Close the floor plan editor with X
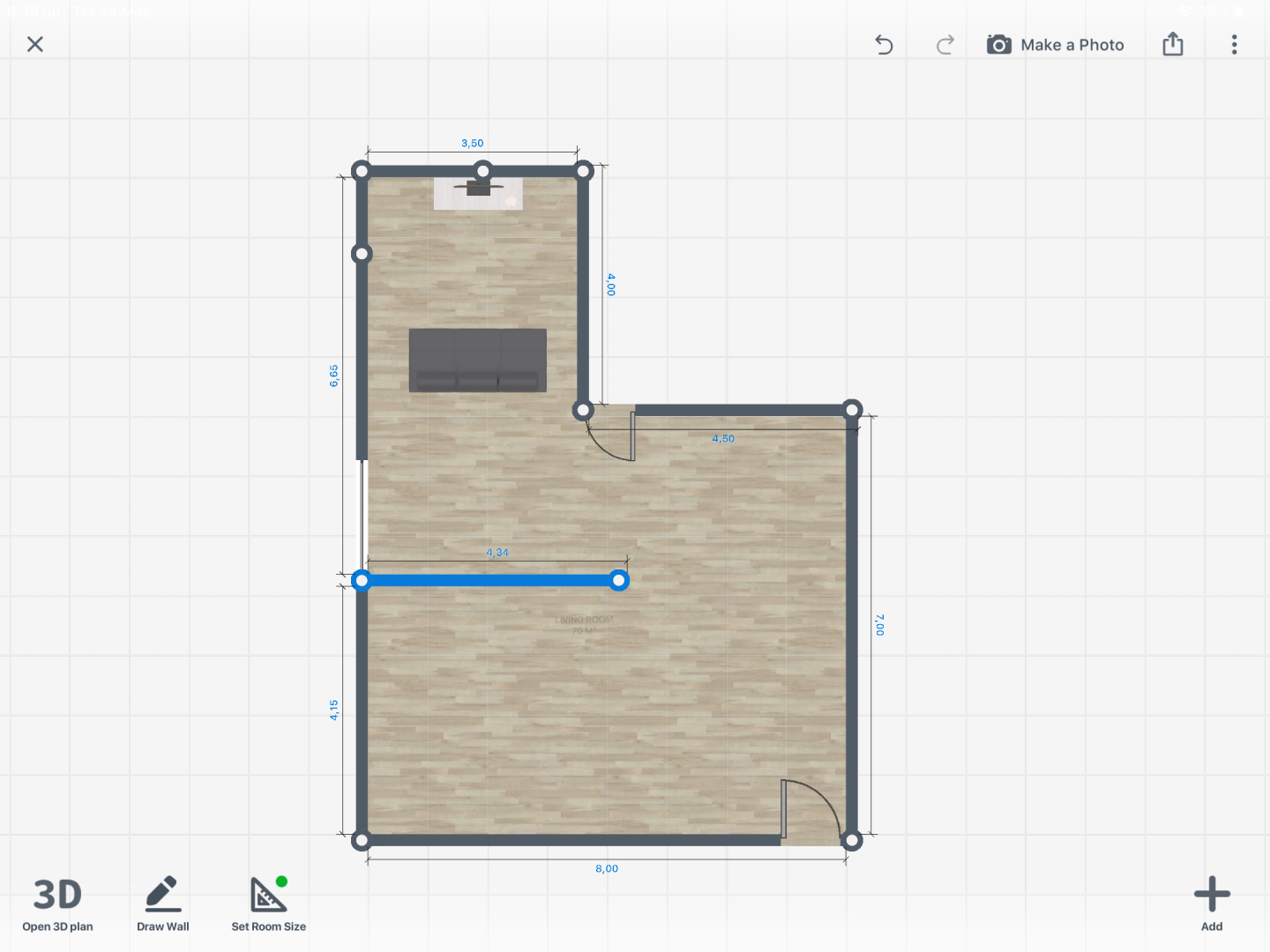 pos(35,44)
